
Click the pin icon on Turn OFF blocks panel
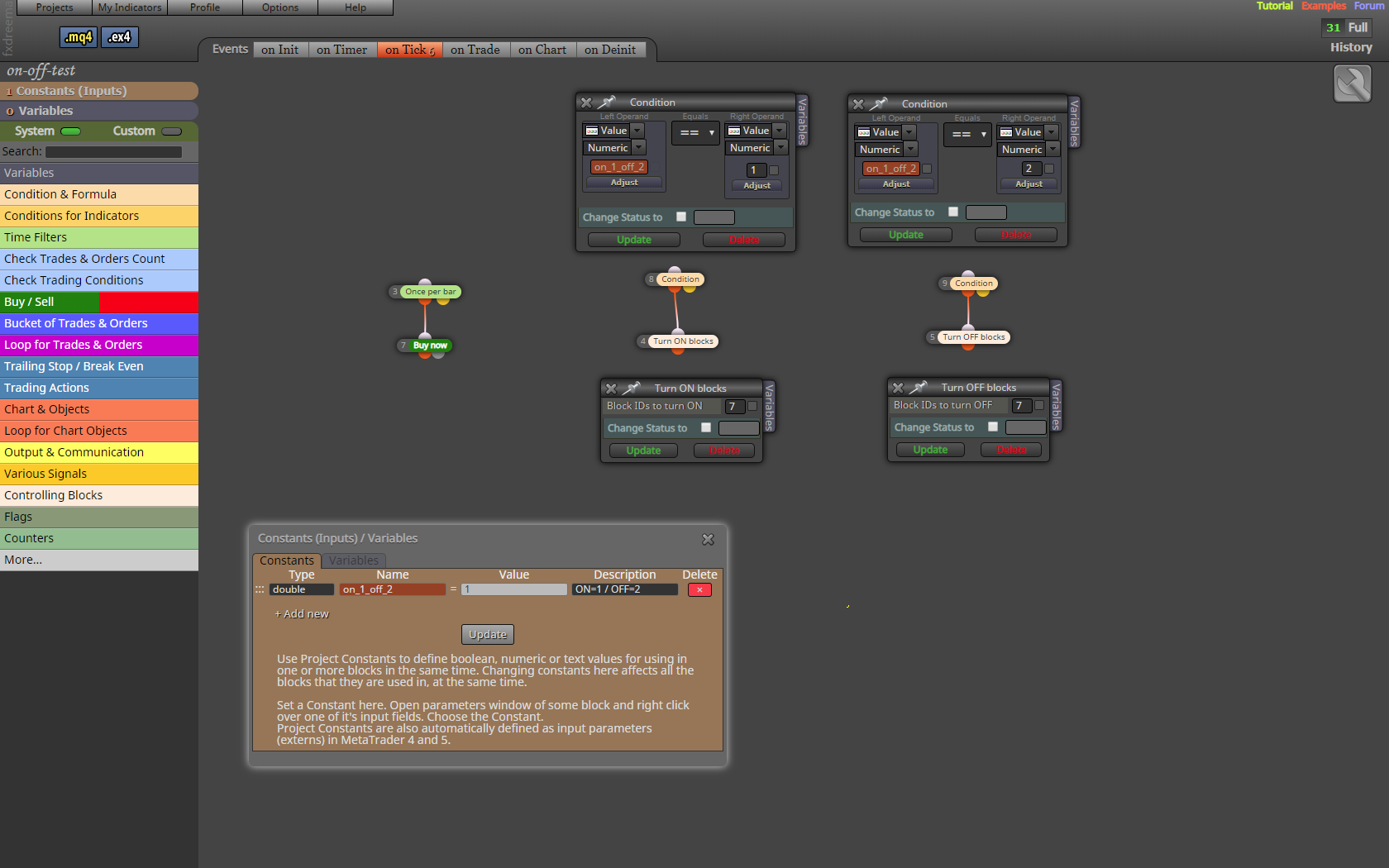point(919,388)
